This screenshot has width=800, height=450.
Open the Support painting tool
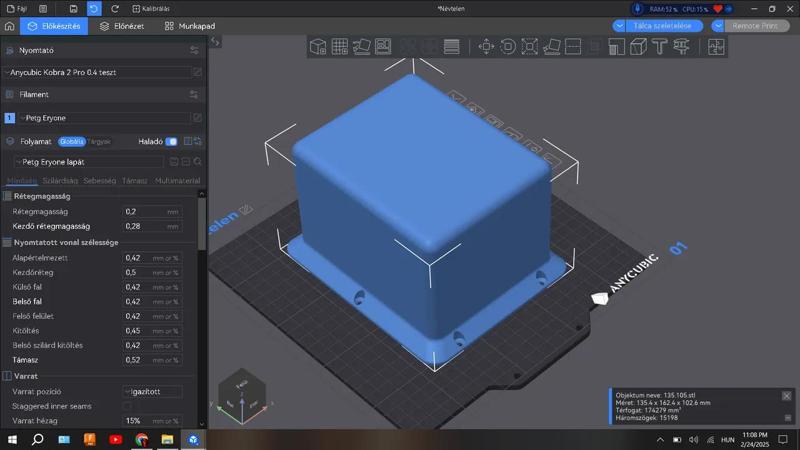[616, 47]
